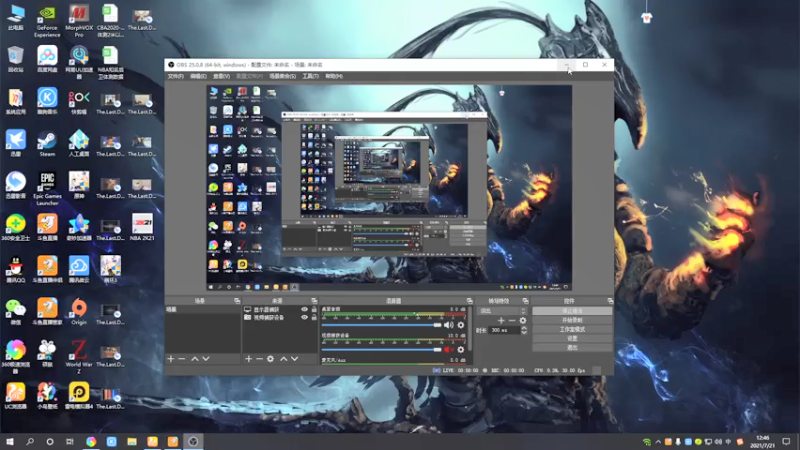Image resolution: width=800 pixels, height=450 pixels.
Task: Open the notification center icon
Action: 786,441
